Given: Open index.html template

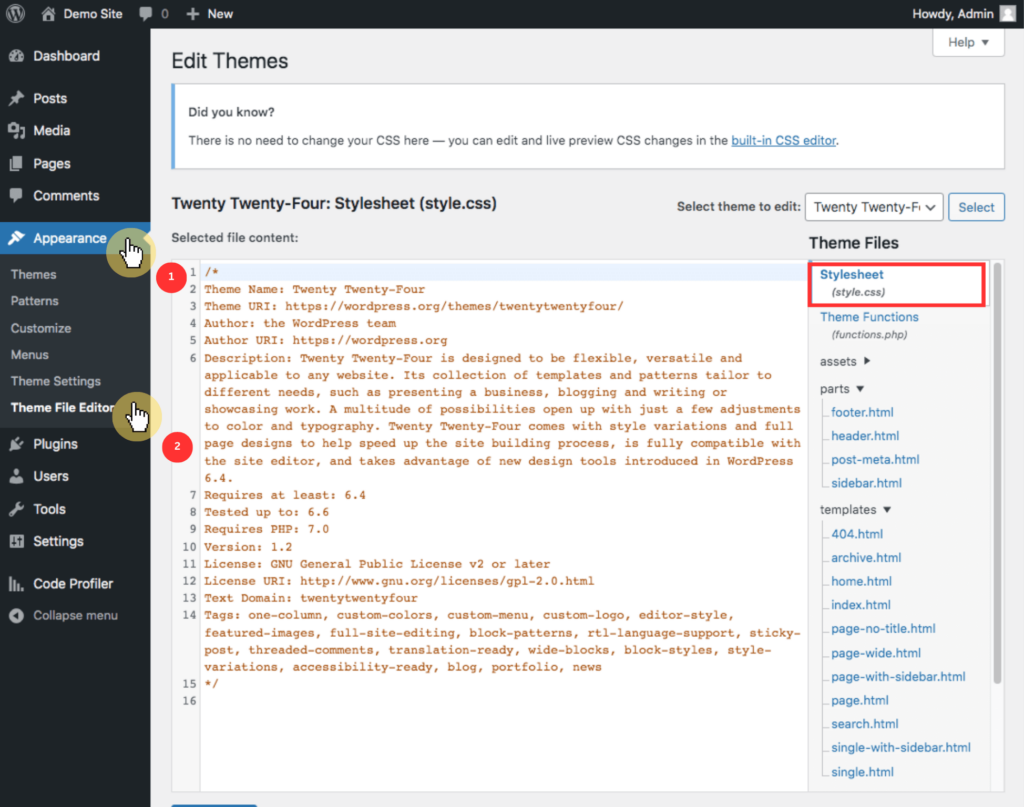Looking at the screenshot, I should click(x=861, y=605).
